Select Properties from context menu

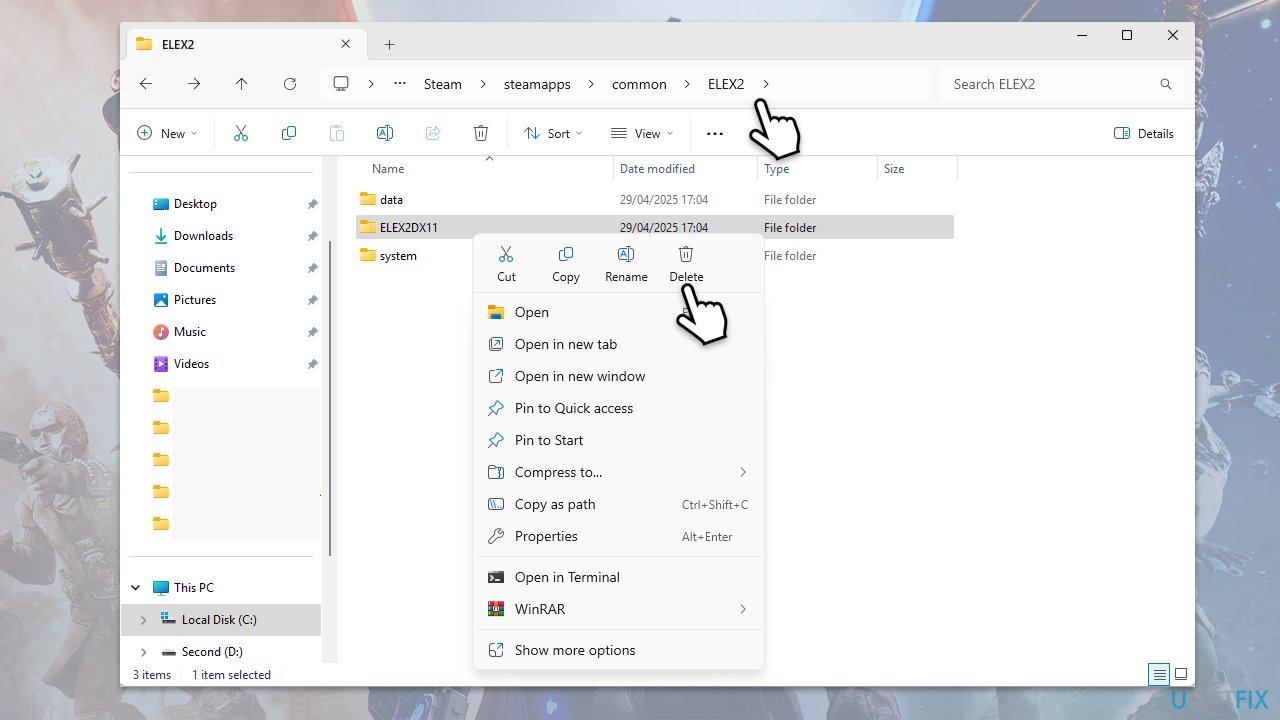pyautogui.click(x=546, y=536)
